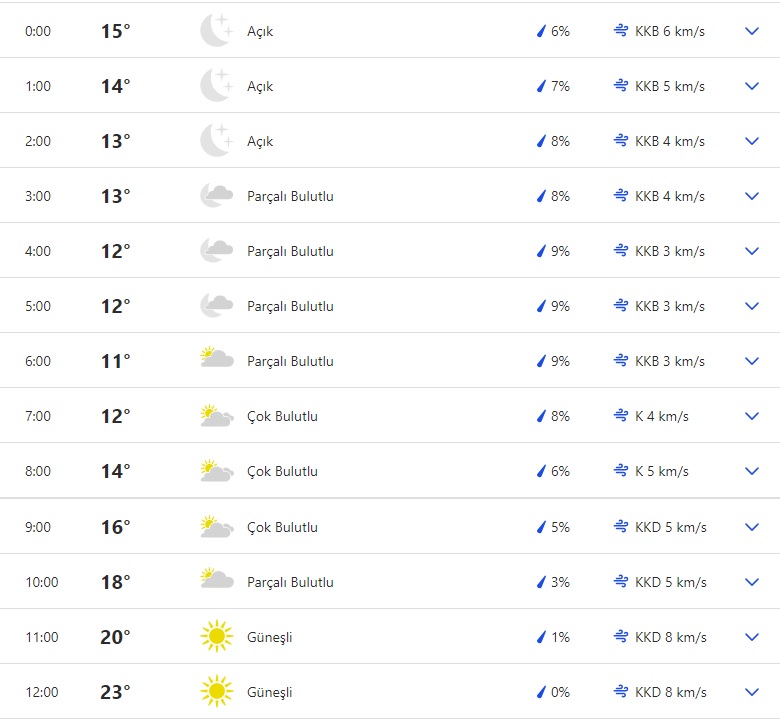Click the 18° temperature at 10:00
Viewport: 780px width, 719px height.
pos(115,582)
